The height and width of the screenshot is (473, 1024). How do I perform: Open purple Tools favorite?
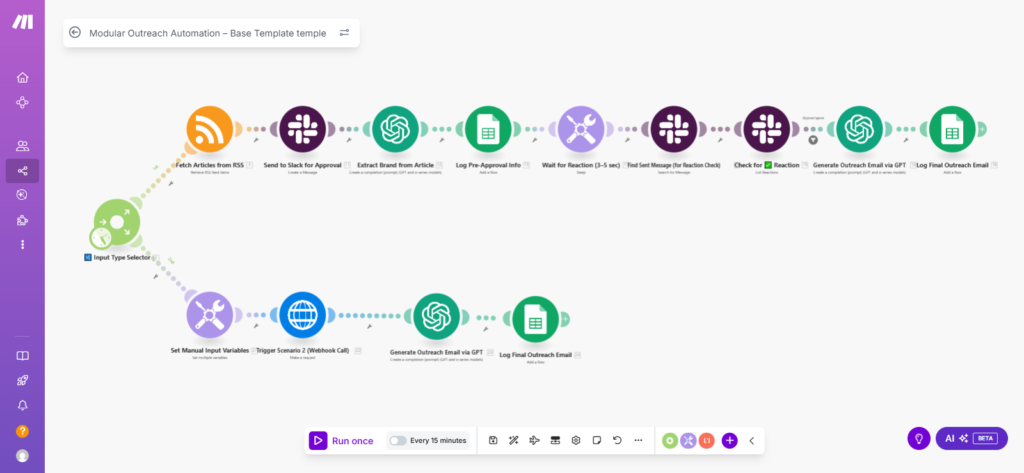(688, 440)
